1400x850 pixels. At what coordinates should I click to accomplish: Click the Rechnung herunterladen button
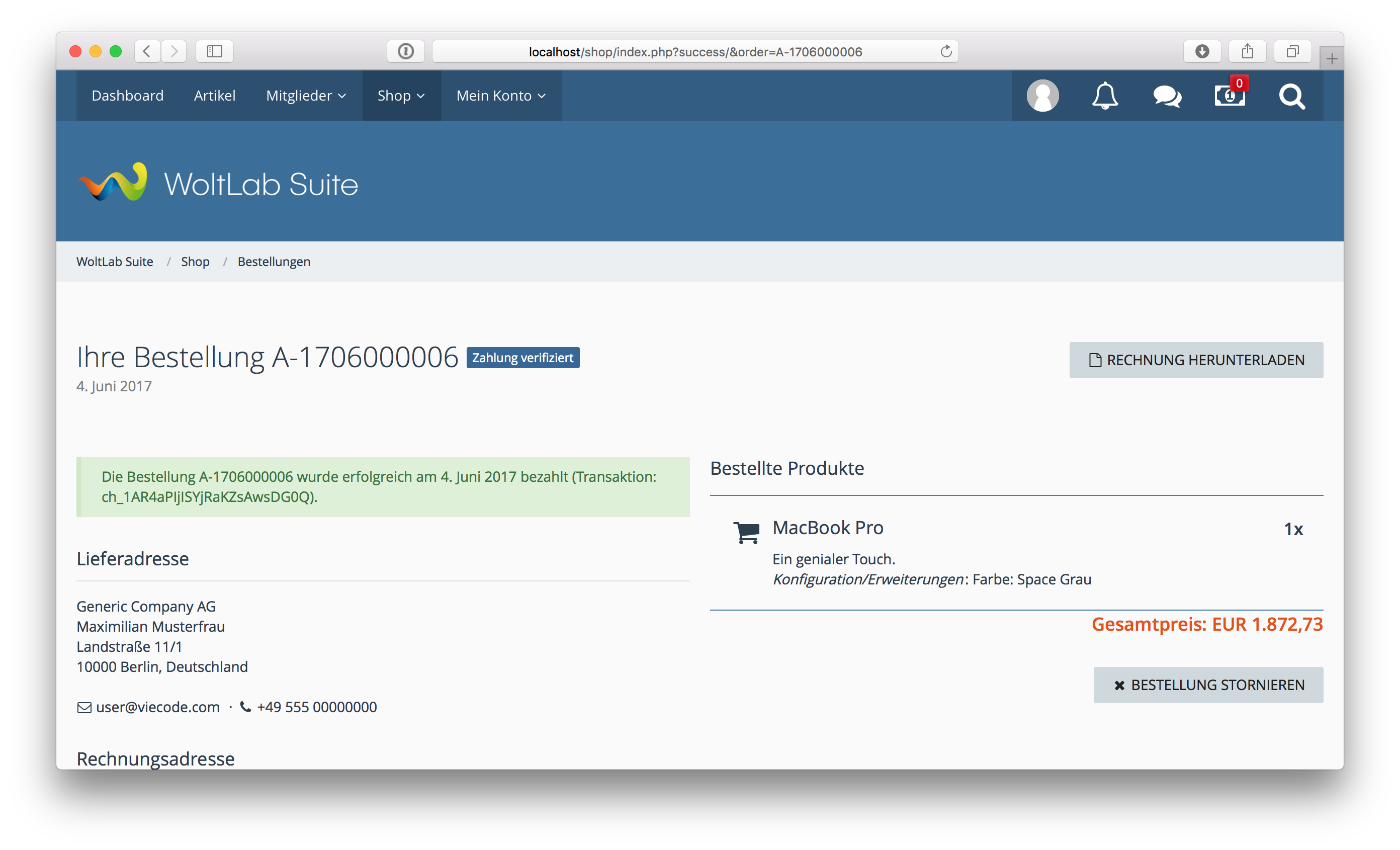(1196, 360)
